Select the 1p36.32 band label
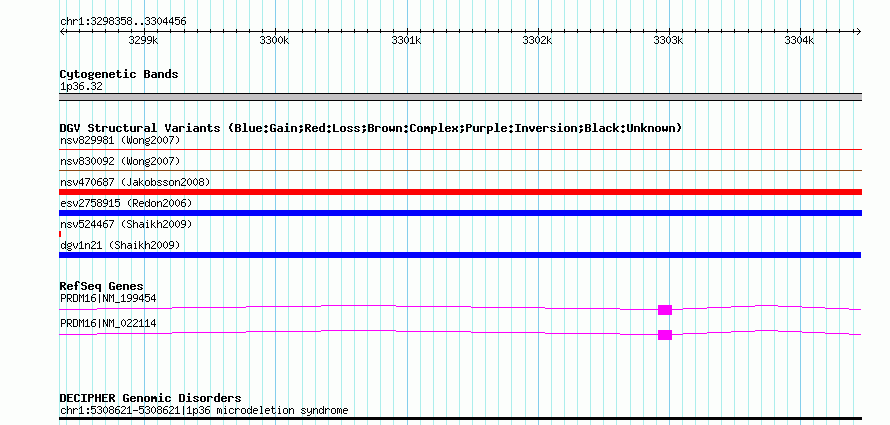The width and height of the screenshot is (890, 425). (x=81, y=87)
